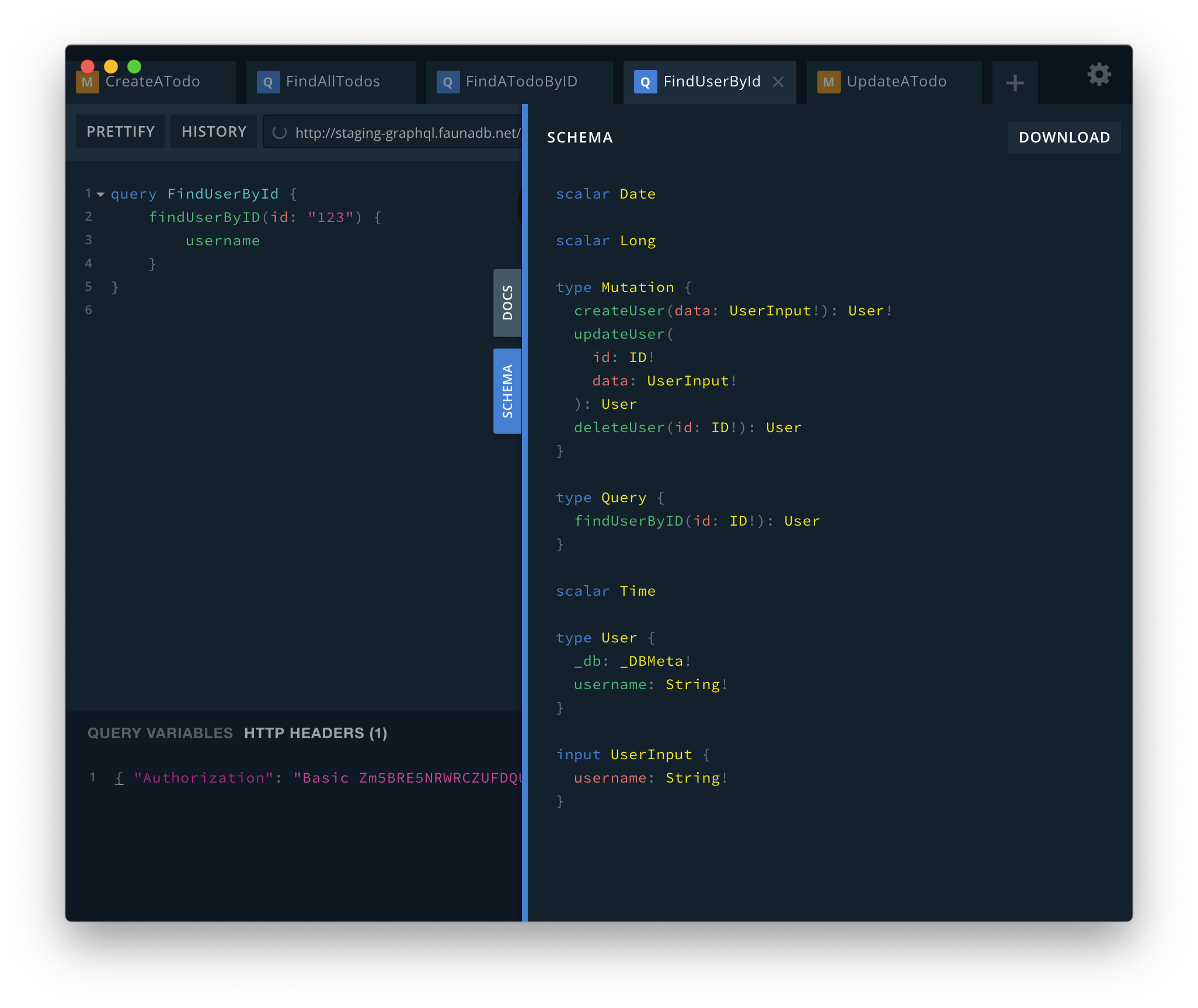Viewport: 1198px width, 1008px height.
Task: Switch to the UpdateATodo tab
Action: click(894, 82)
